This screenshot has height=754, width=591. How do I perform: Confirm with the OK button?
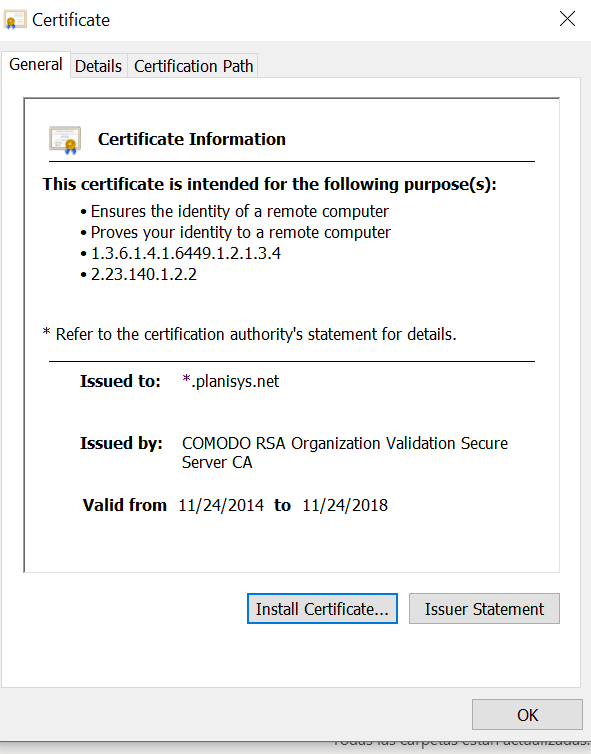(x=528, y=715)
